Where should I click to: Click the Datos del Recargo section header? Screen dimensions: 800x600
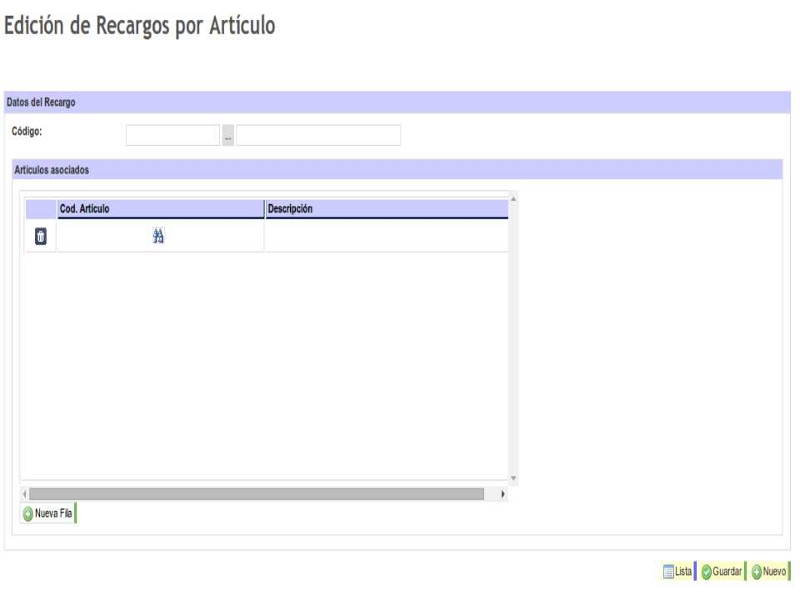tap(42, 102)
